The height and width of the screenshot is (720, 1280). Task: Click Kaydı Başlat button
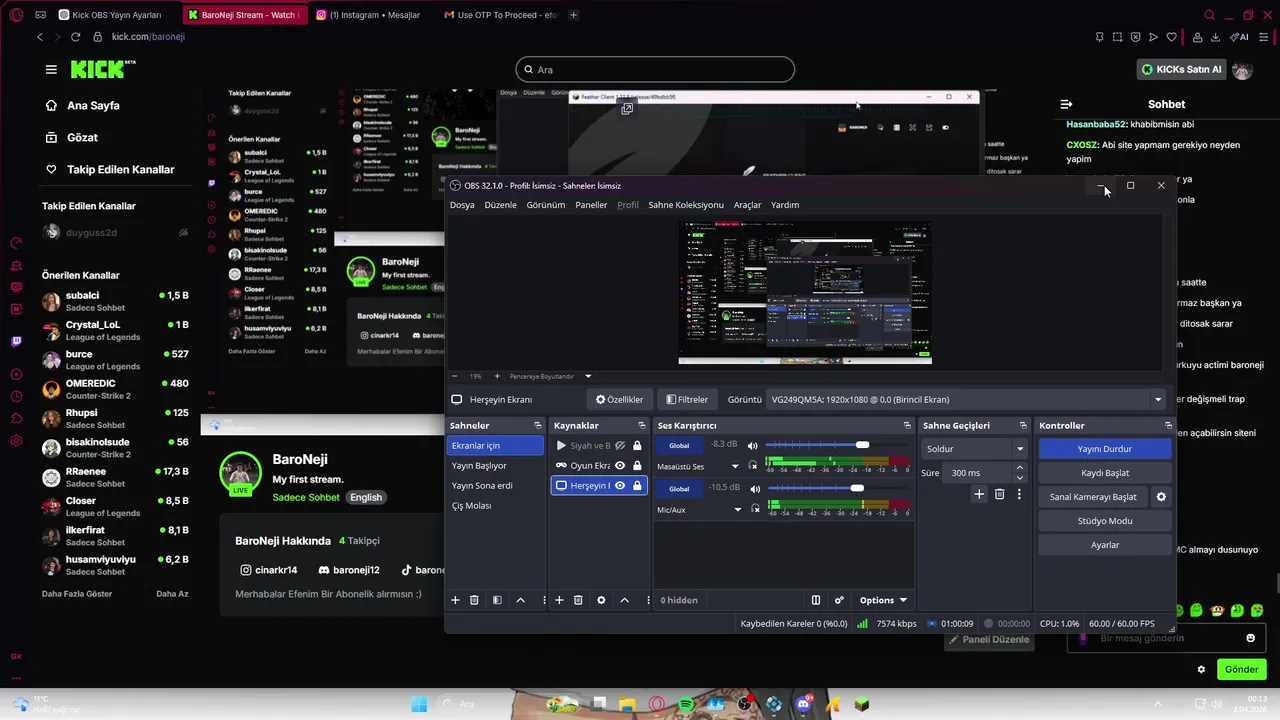1104,473
